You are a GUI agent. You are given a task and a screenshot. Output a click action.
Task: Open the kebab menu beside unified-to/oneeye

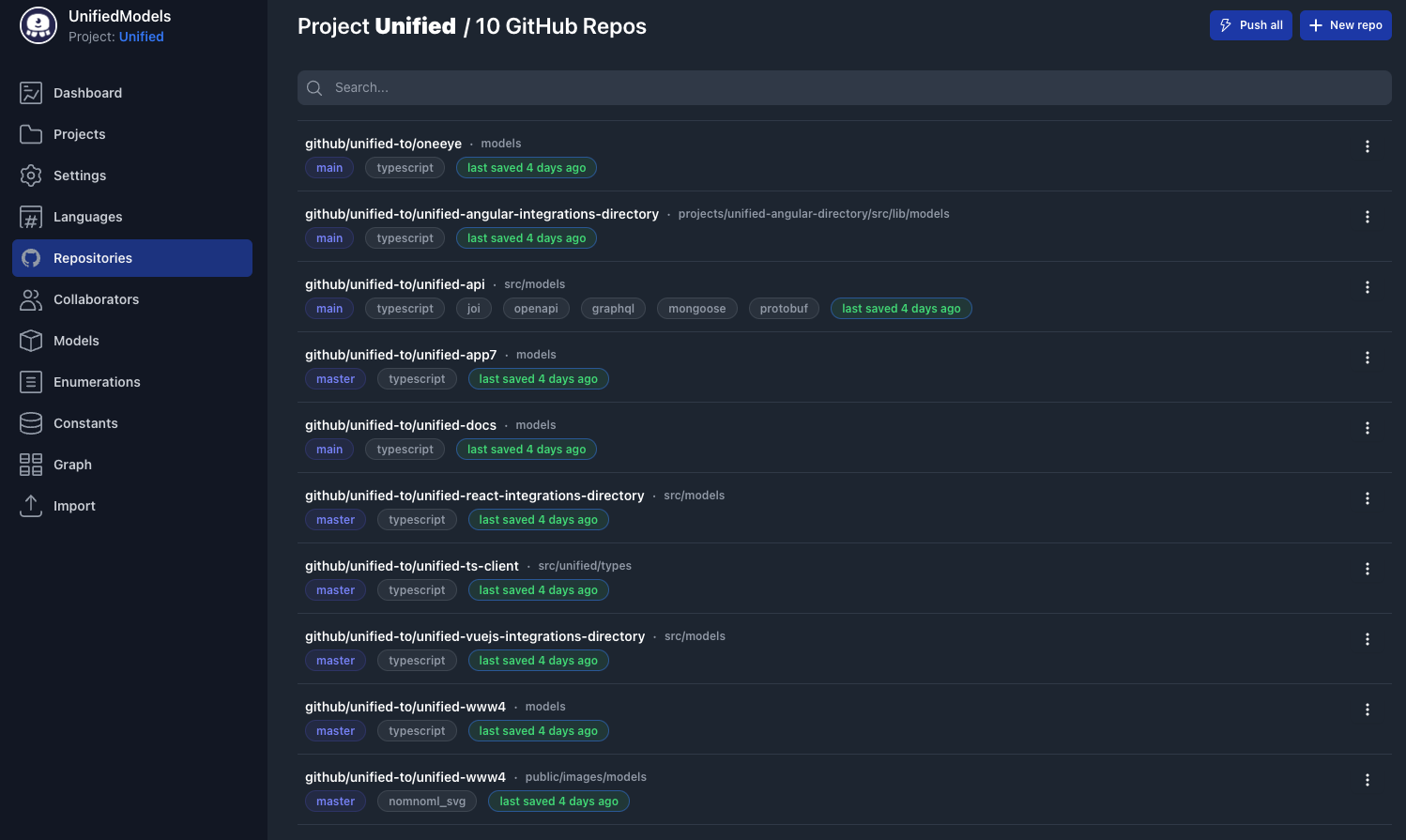[x=1368, y=146]
